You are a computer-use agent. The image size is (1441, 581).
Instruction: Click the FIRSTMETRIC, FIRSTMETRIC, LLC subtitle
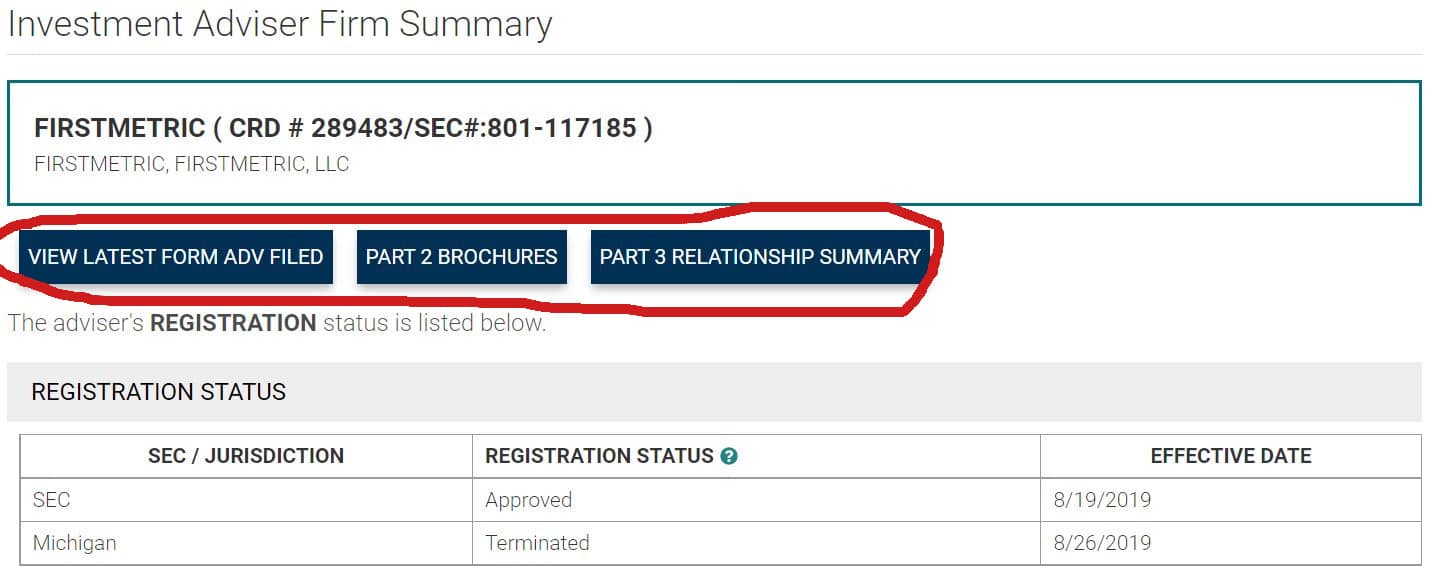[x=191, y=164]
